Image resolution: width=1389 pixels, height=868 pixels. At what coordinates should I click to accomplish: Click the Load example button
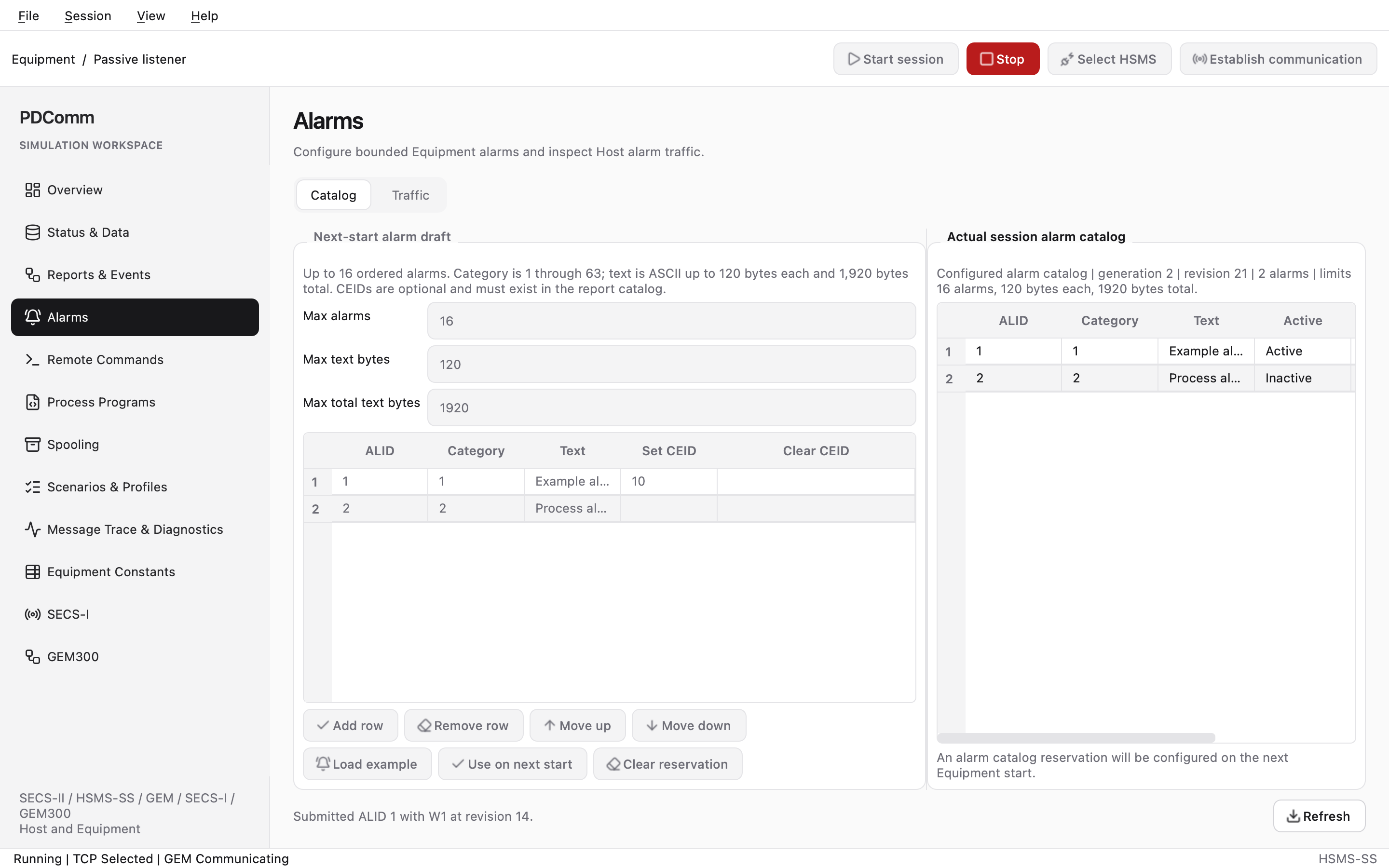(368, 763)
